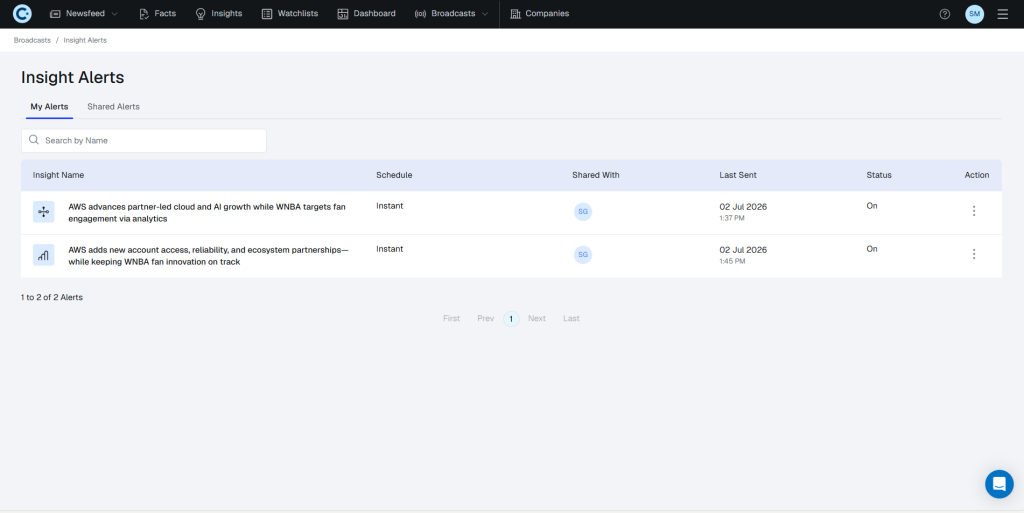Viewport: 1024px width, 513px height.
Task: Click the 1 to 2 of 2 Alerts text
Action: click(52, 297)
